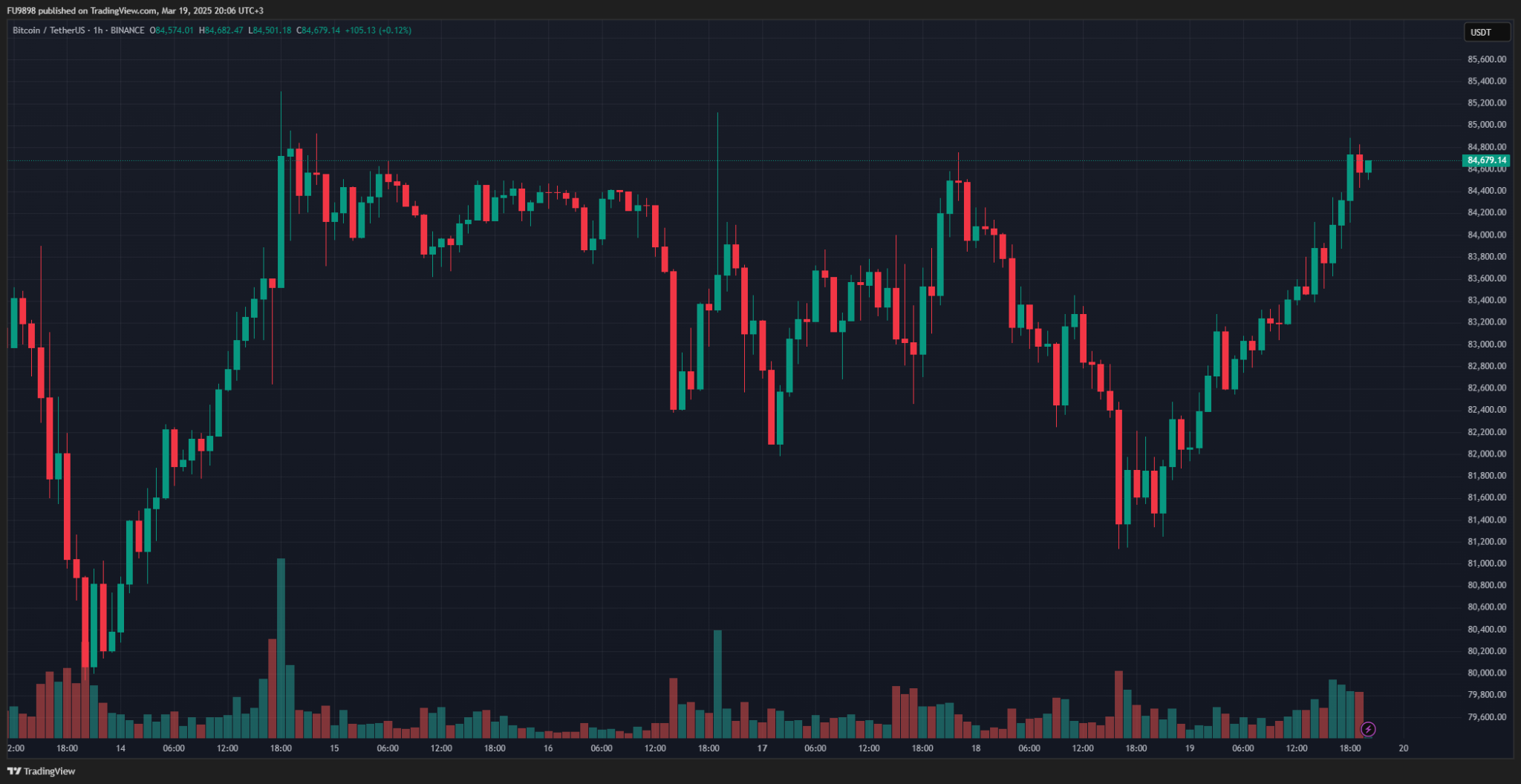Screen dimensions: 1521x784
Task: Click the FU9898 published on TradingView.com header
Action: (135, 10)
